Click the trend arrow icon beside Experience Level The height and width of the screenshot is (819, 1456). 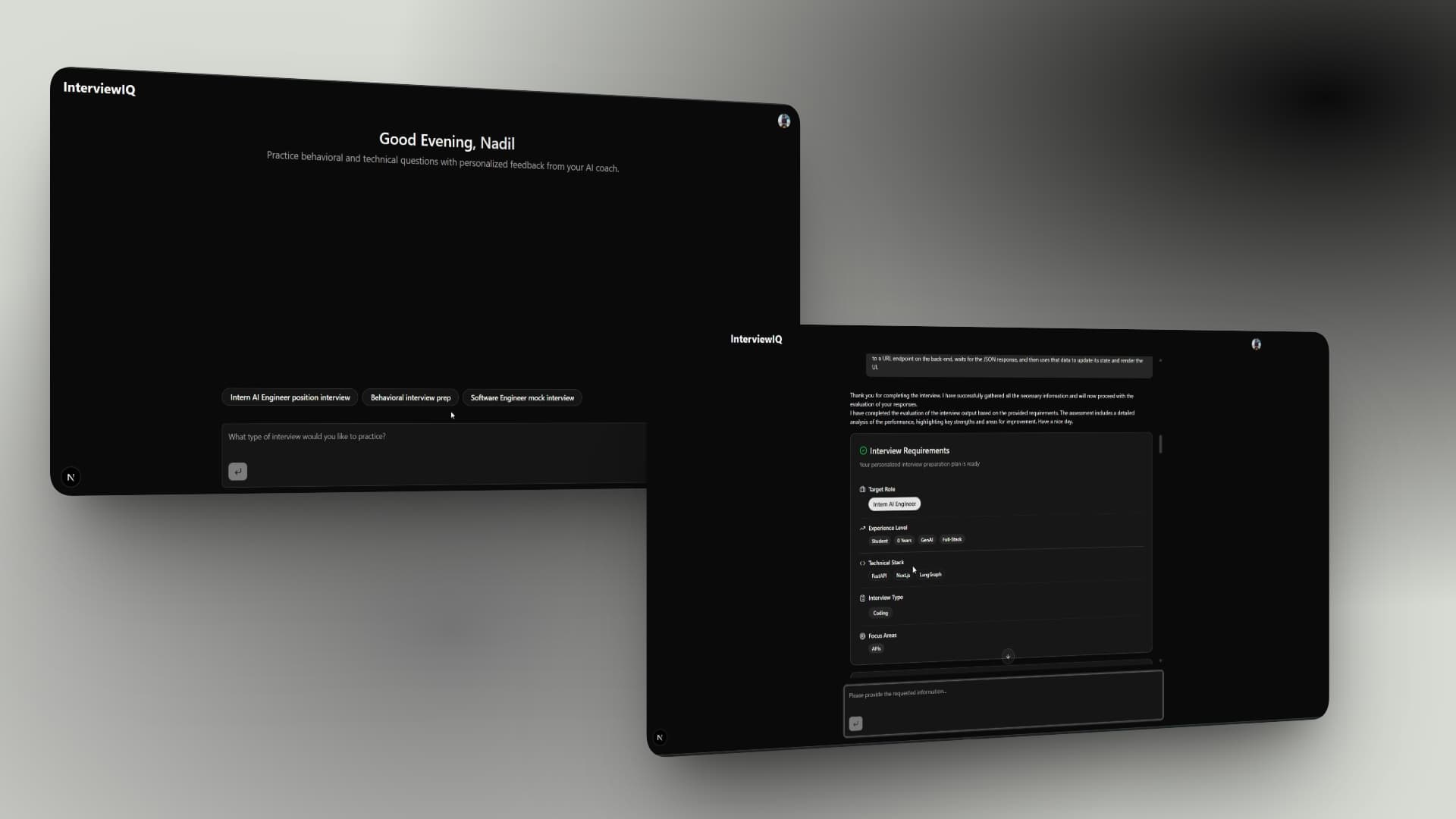point(862,528)
